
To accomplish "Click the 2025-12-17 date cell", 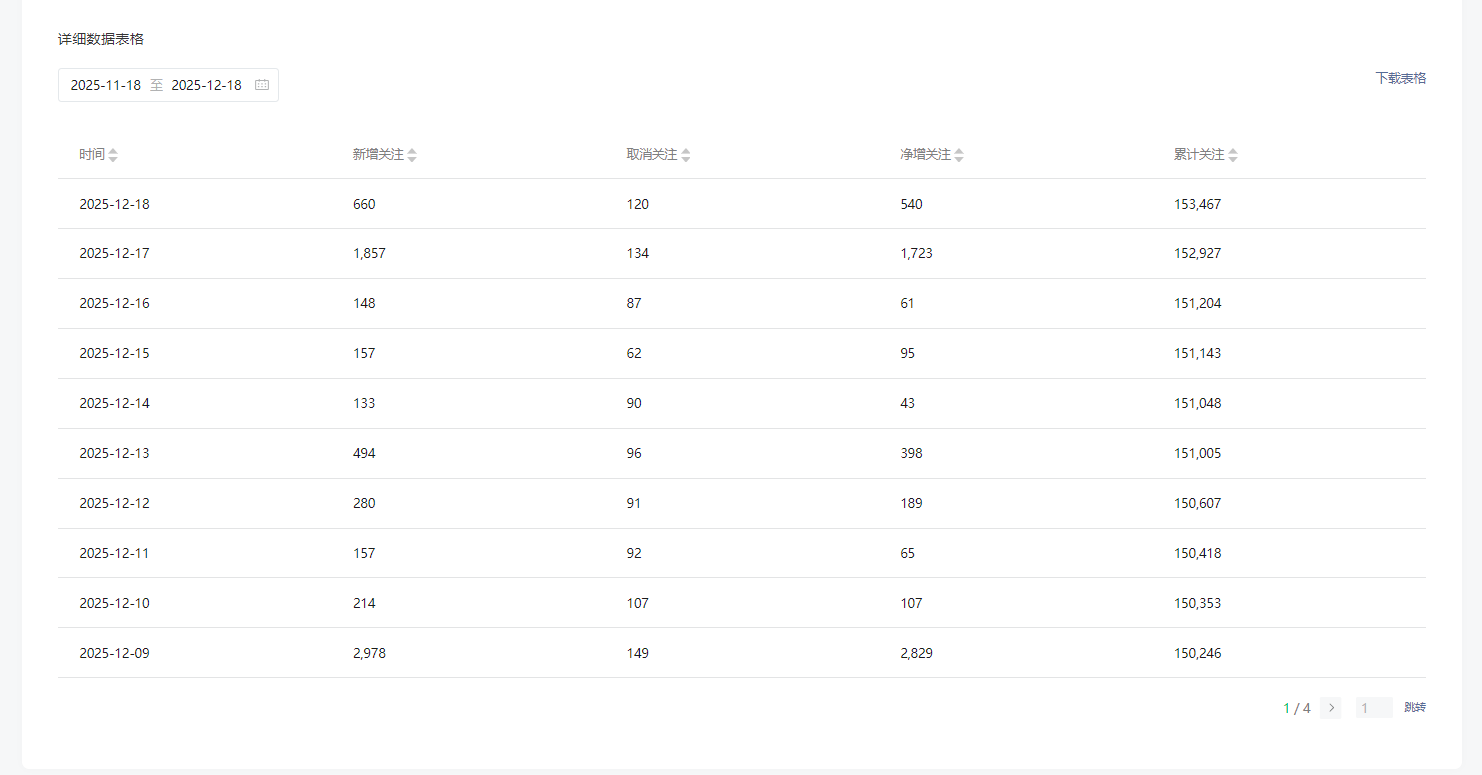I will tap(115, 254).
